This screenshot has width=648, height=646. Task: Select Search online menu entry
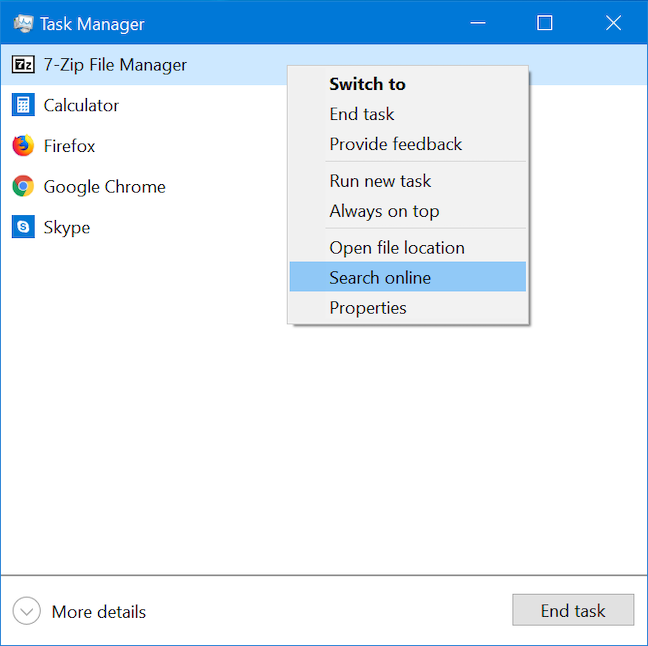(x=407, y=277)
